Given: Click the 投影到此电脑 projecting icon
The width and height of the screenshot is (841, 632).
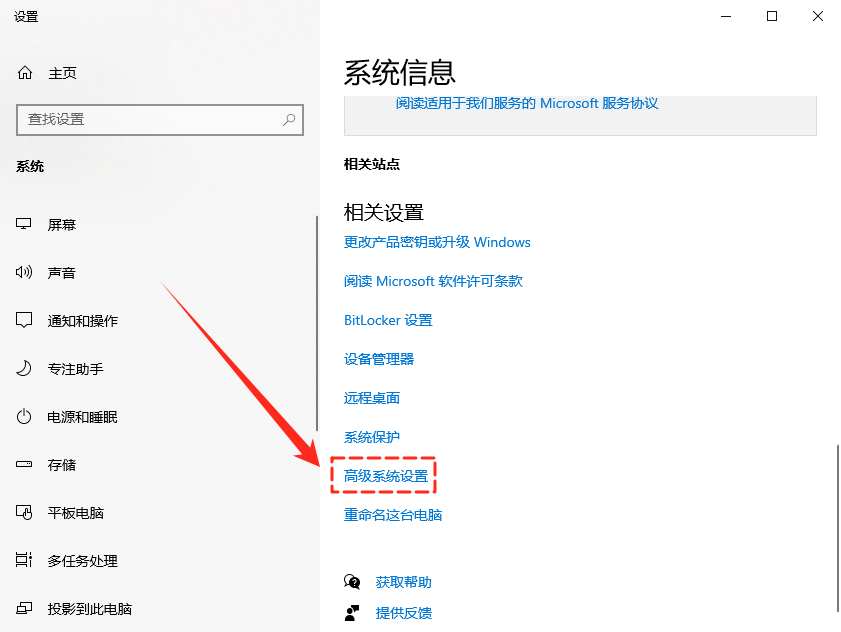Looking at the screenshot, I should point(24,608).
